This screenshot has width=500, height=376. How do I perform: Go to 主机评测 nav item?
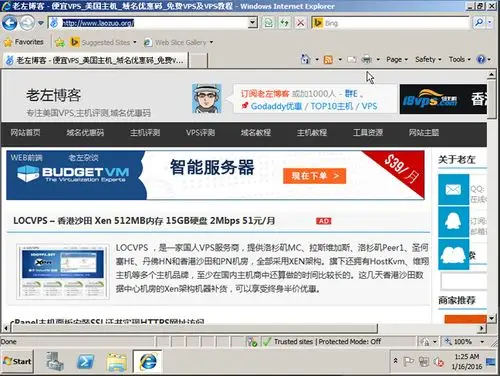145,133
